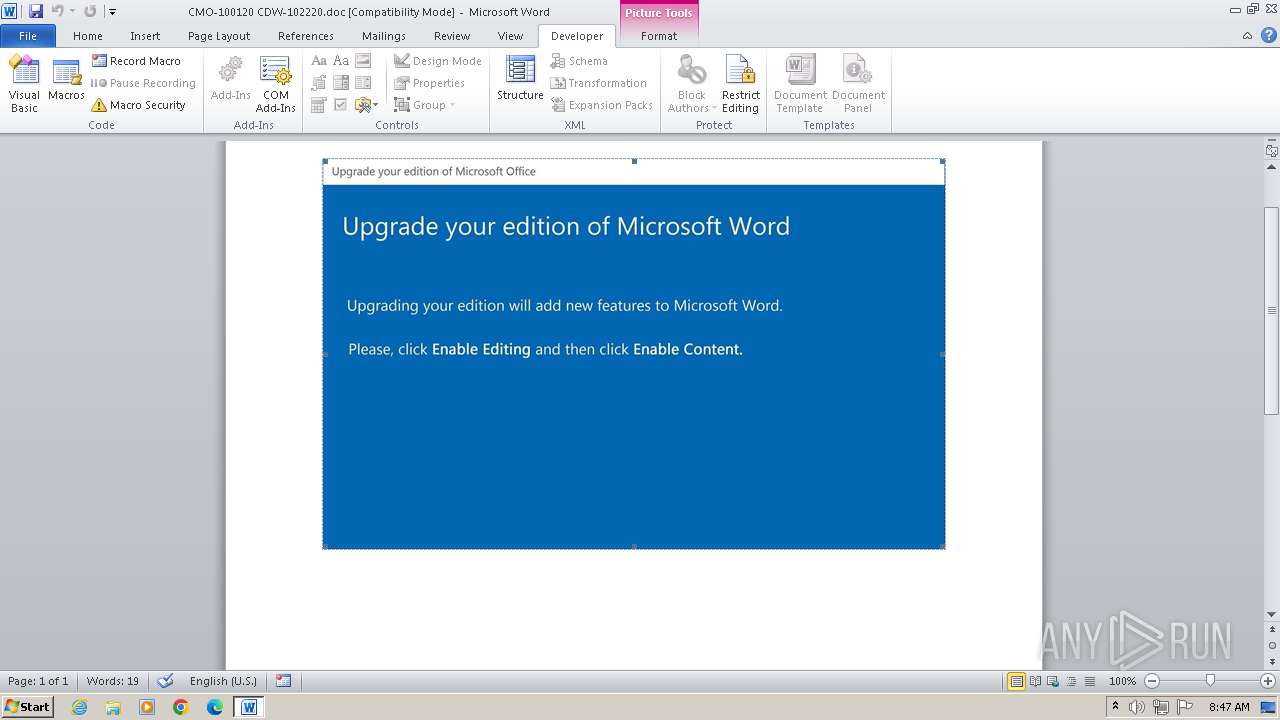The width and height of the screenshot is (1280, 720).
Task: Switch to the Insert tab
Action: pyautogui.click(x=145, y=35)
